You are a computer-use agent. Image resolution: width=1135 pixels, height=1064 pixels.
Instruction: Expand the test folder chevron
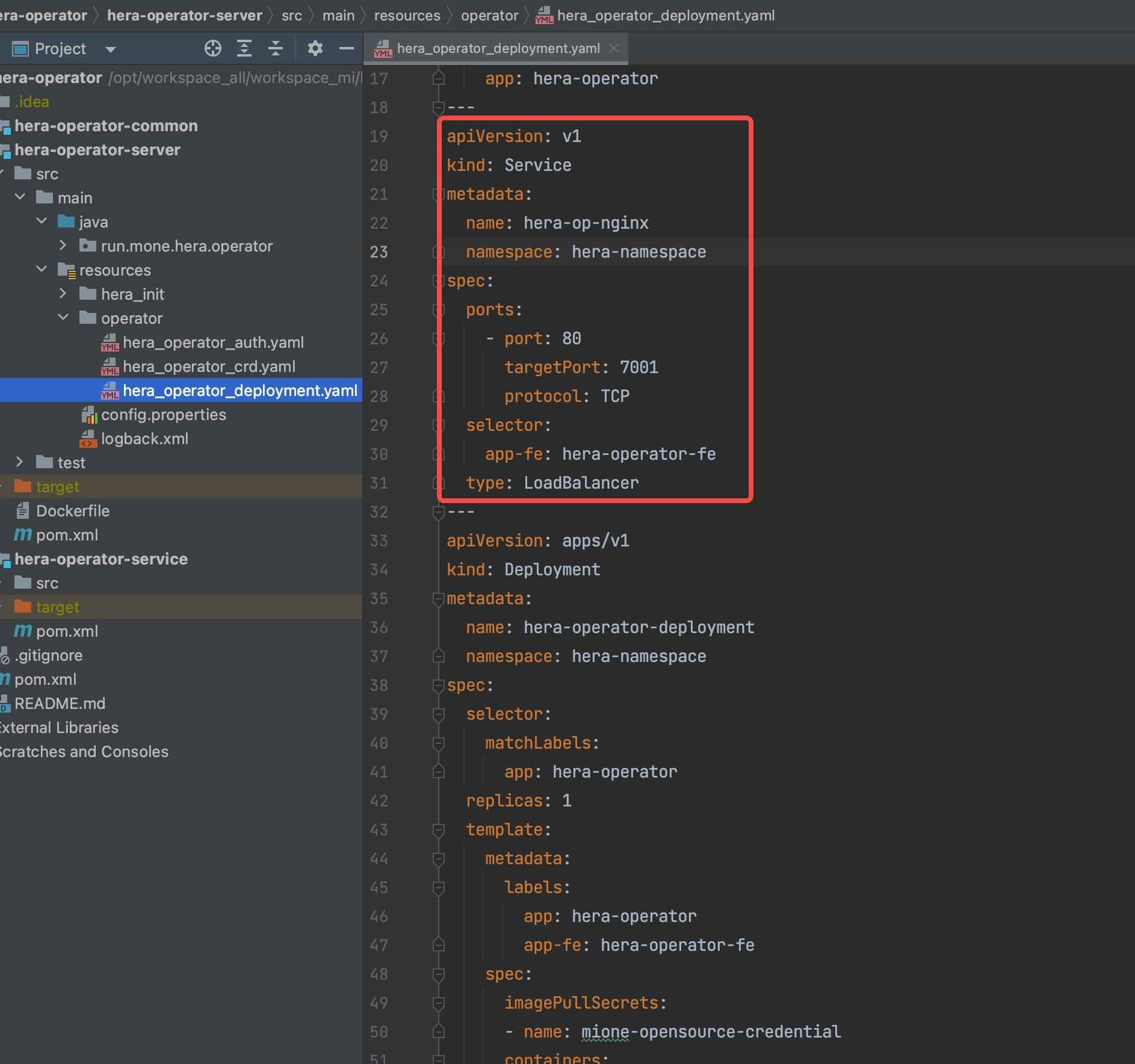[x=19, y=462]
